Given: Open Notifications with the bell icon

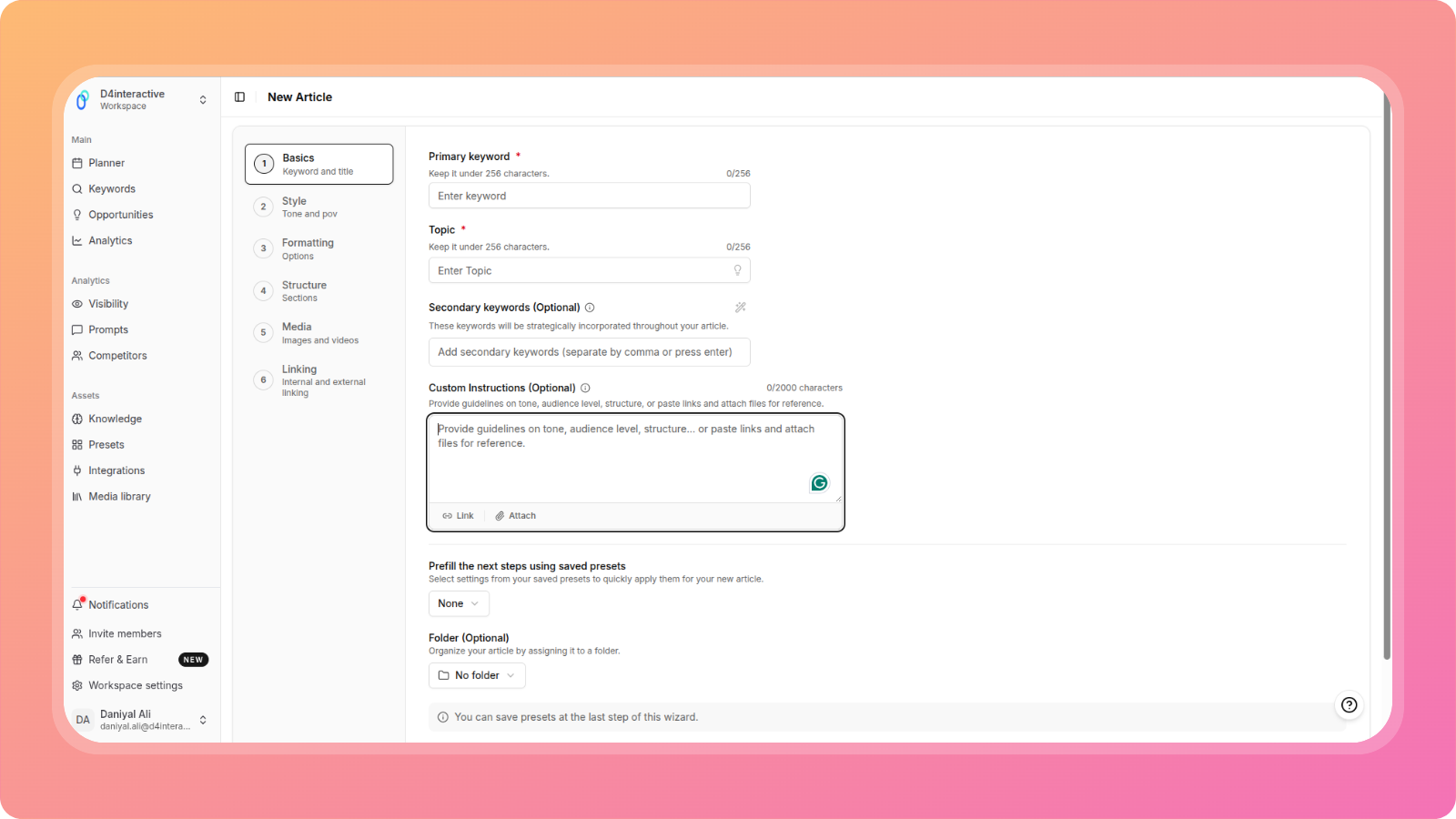Looking at the screenshot, I should click(x=78, y=604).
